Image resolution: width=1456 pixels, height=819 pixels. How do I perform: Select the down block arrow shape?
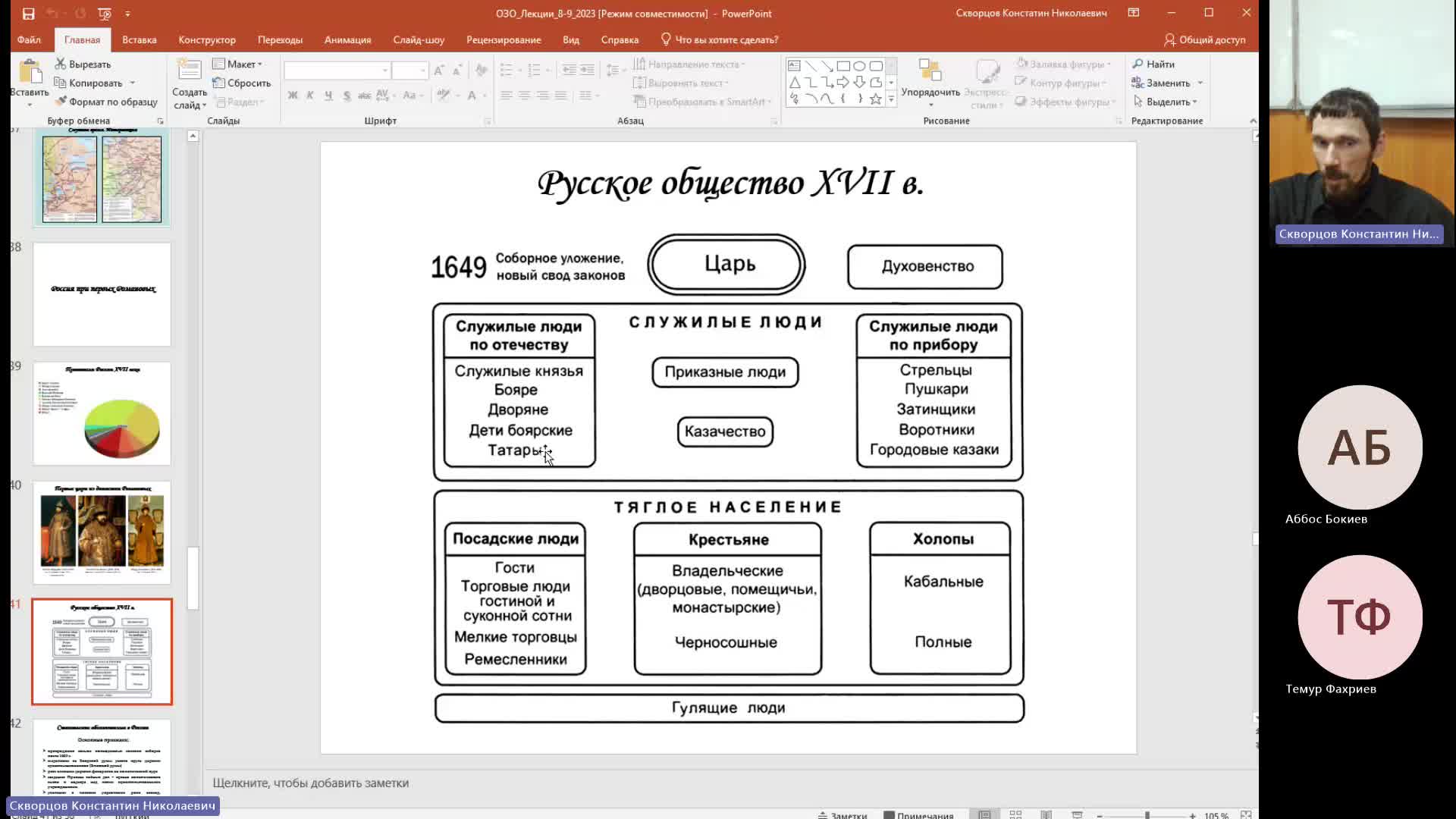[x=859, y=82]
